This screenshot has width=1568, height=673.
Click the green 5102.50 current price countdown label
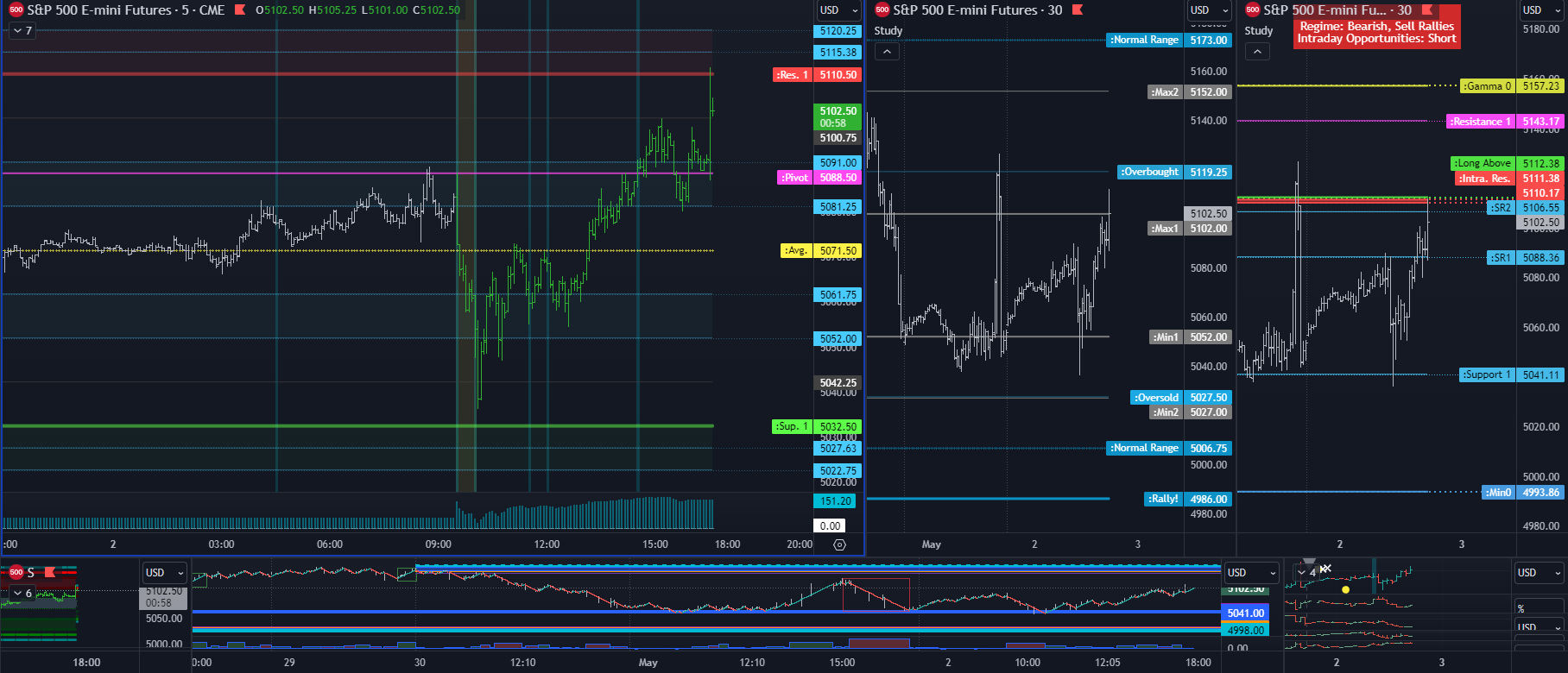pyautogui.click(x=838, y=117)
